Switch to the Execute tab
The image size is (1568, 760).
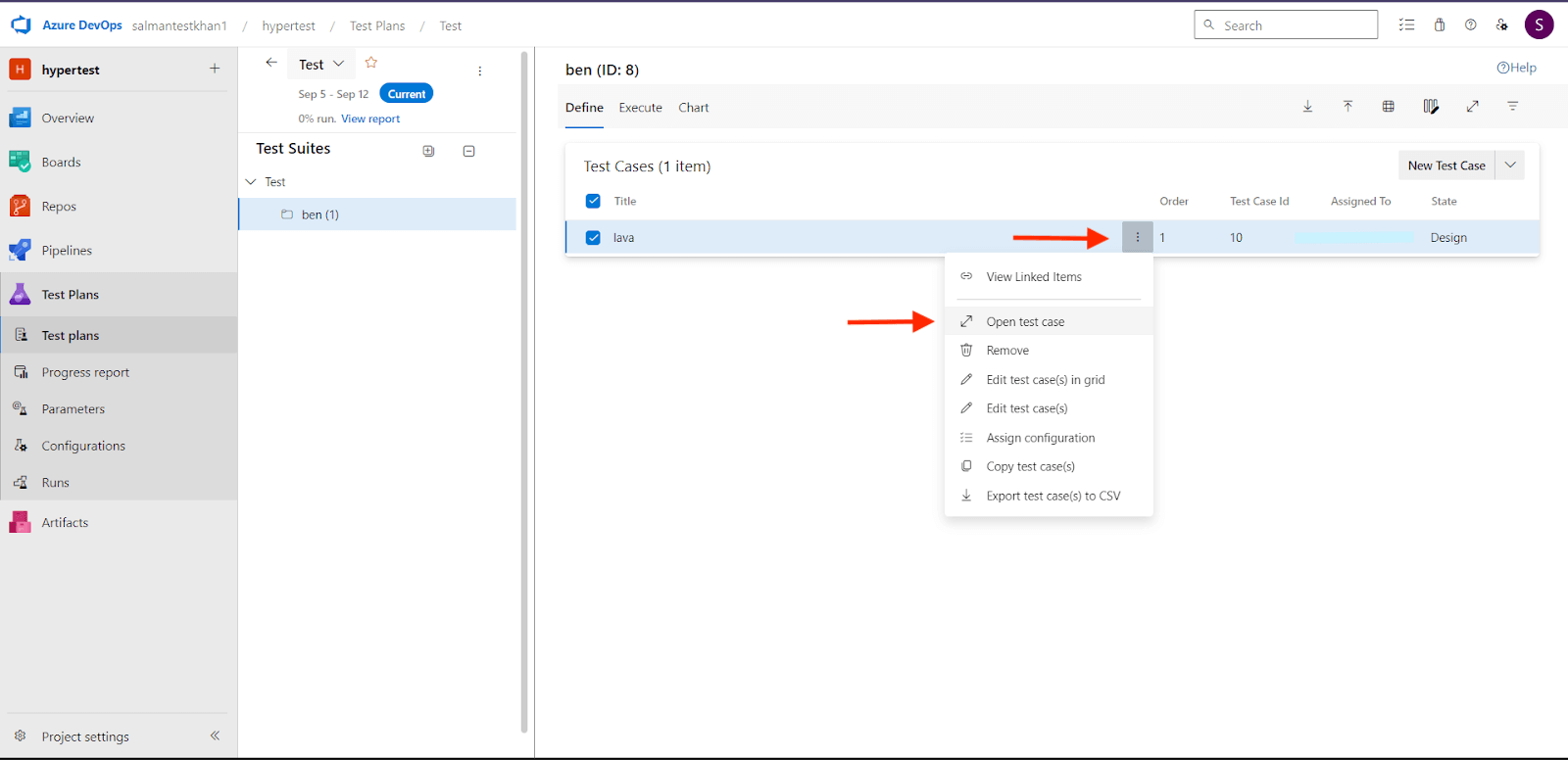(640, 108)
